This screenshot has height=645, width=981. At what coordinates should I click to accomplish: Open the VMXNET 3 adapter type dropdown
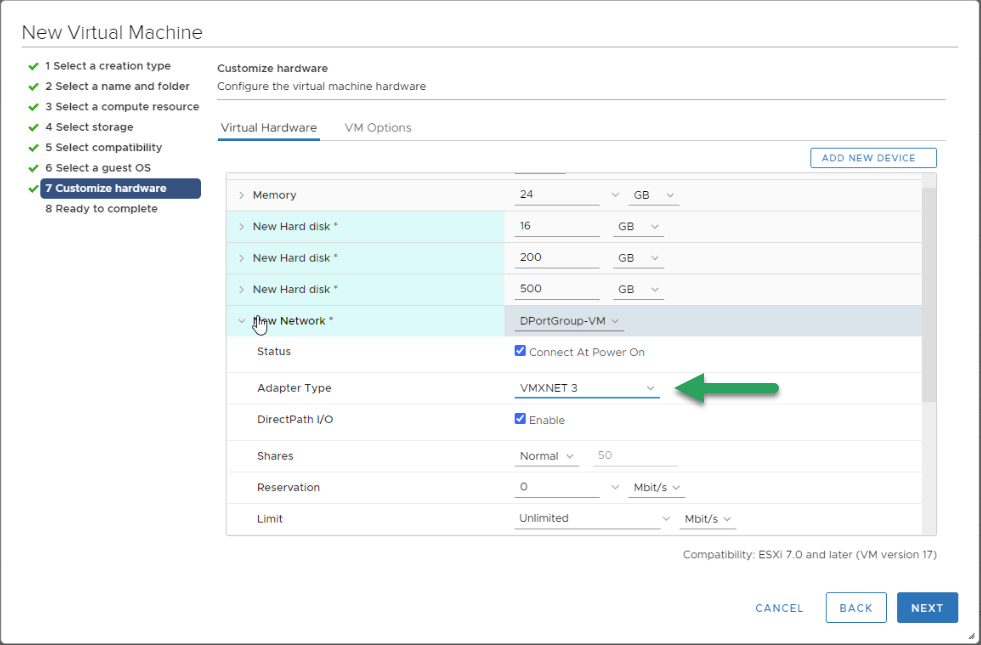(x=587, y=388)
